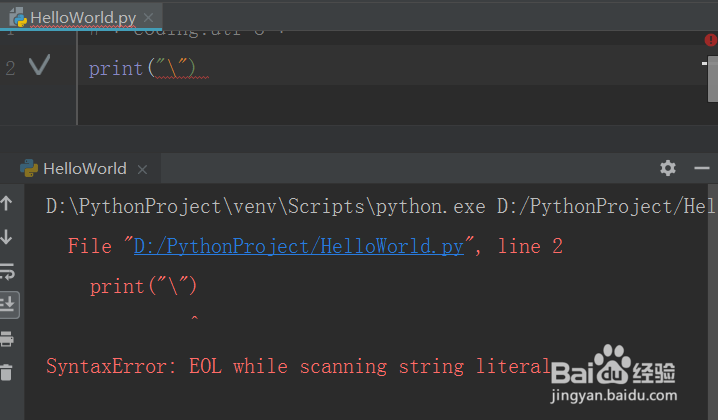Select the HelloWorld run tab
The width and height of the screenshot is (718, 420).
tap(84, 169)
